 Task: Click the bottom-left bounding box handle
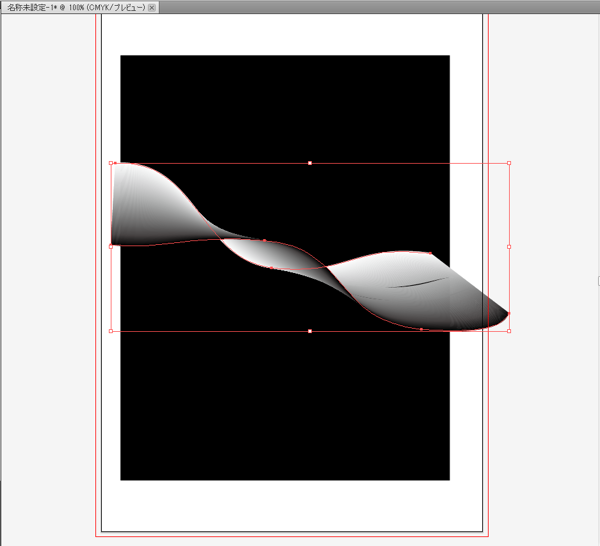coord(111,331)
